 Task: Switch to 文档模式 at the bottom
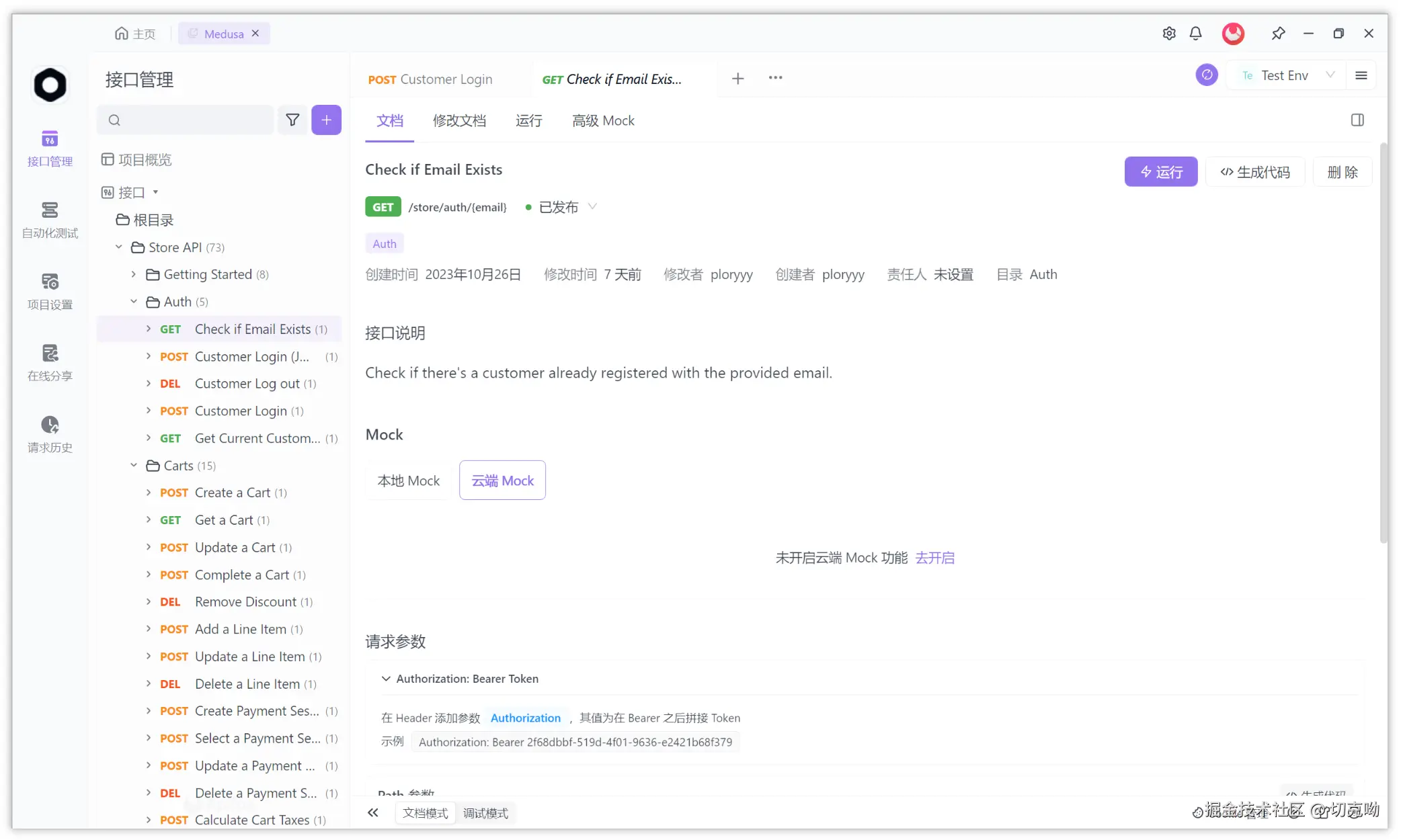point(425,813)
